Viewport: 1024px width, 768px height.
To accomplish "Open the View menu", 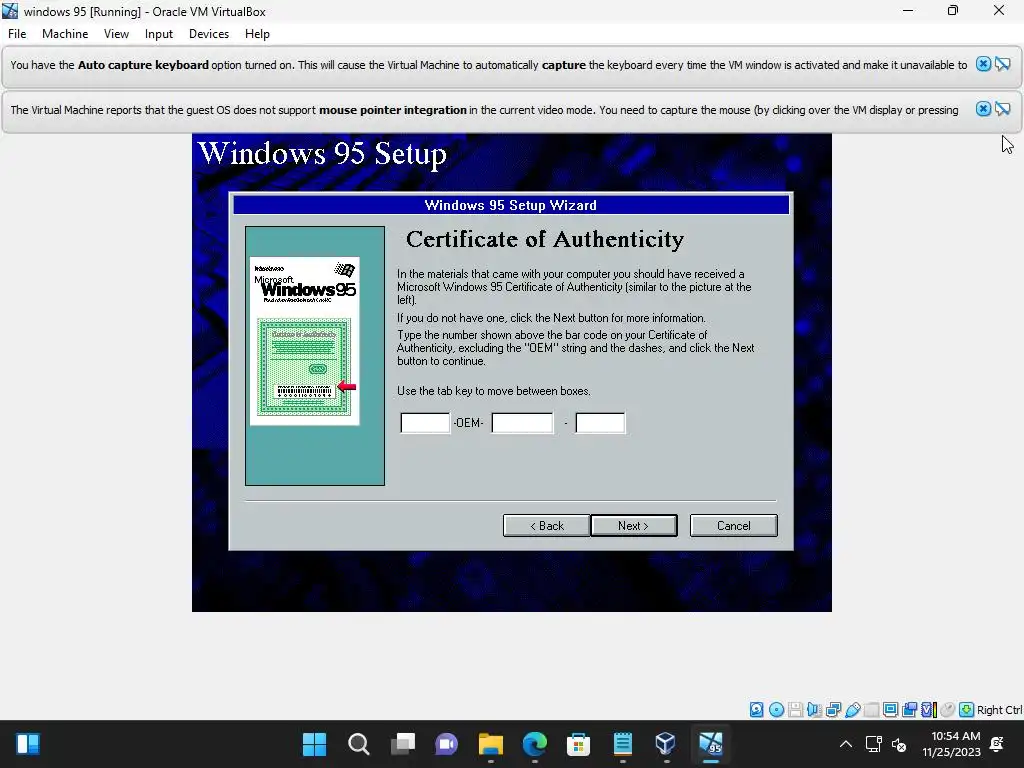I will (x=116, y=34).
